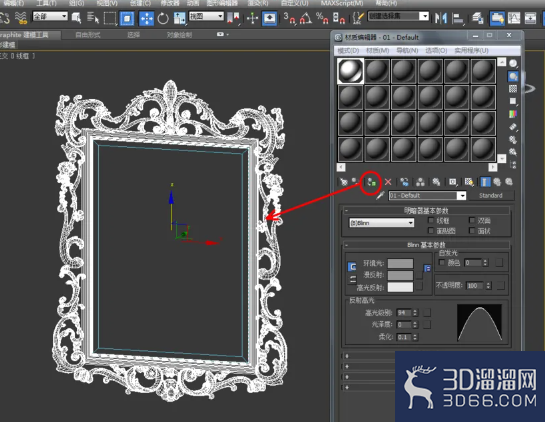
Task: Pick material from object with eyedropper
Action: pyautogui.click(x=380, y=195)
